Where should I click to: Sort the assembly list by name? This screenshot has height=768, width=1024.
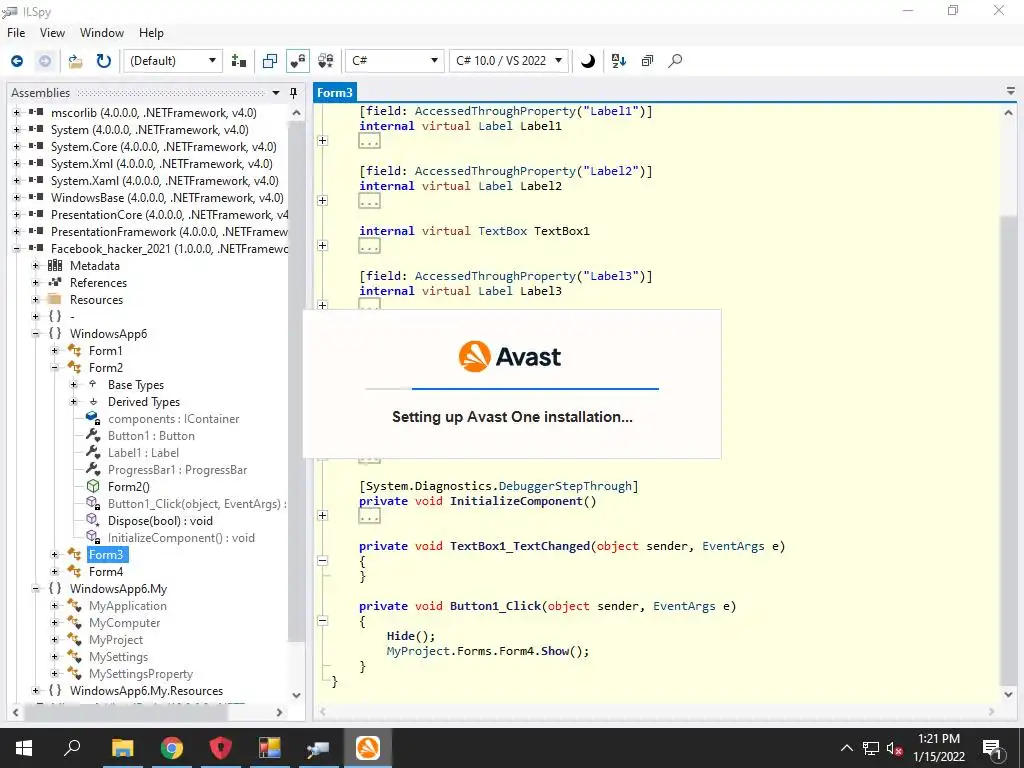pyautogui.click(x=618, y=61)
